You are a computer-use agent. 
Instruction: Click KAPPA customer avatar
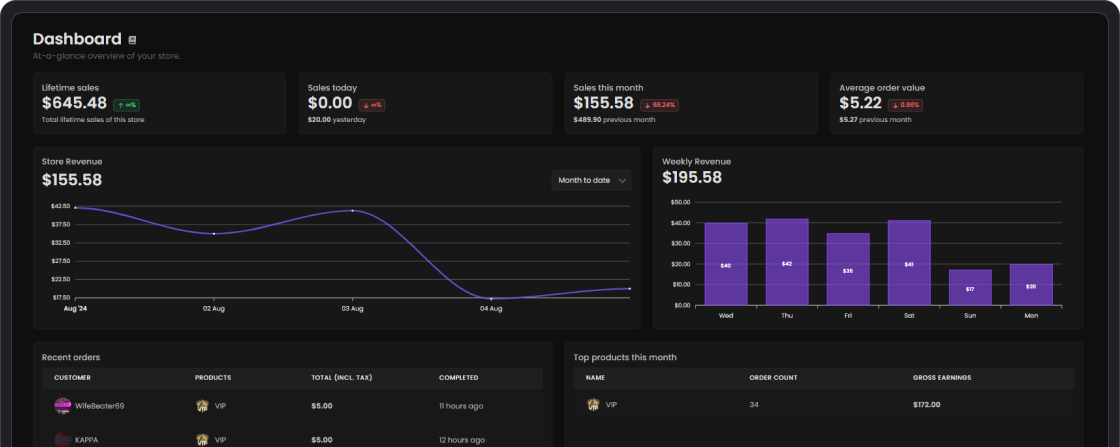(x=63, y=440)
